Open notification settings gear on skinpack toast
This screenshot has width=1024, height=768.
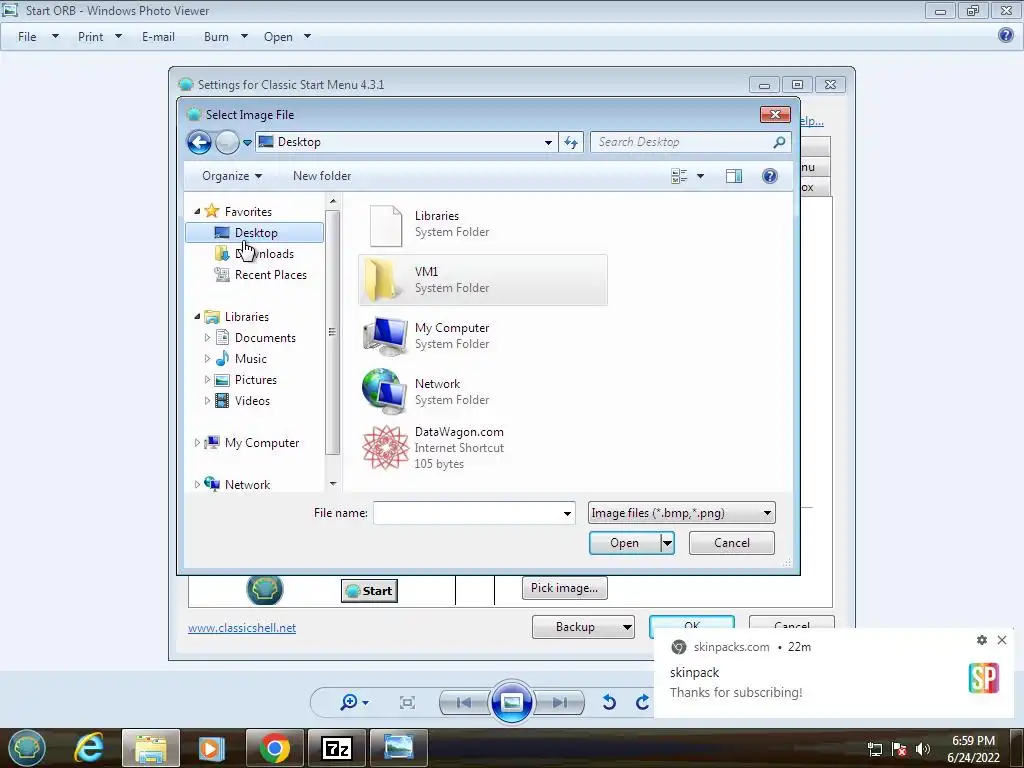coord(982,640)
